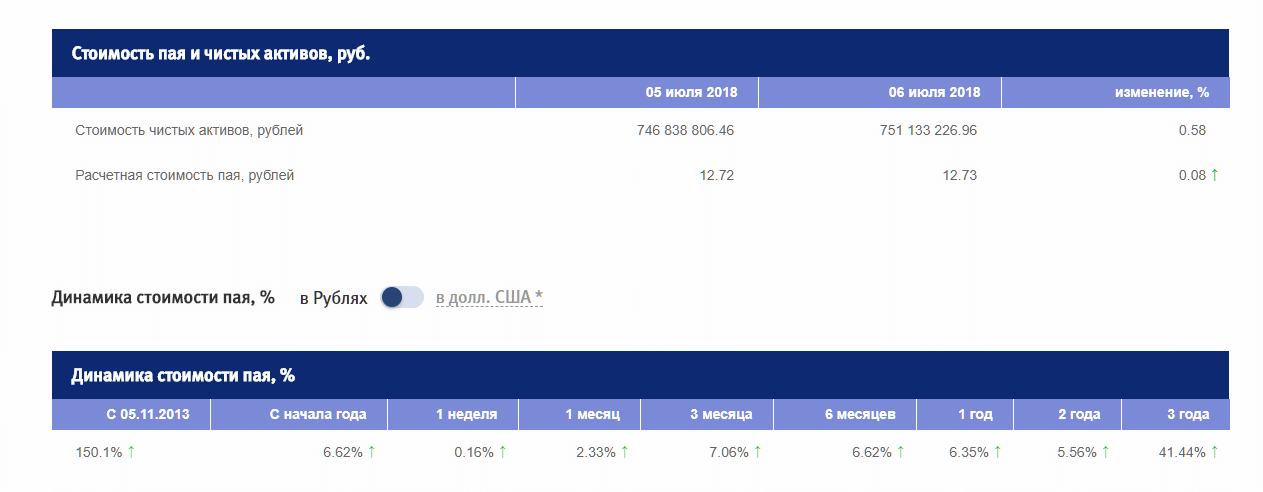Click the net asset value 751 133 226.96

click(x=927, y=130)
